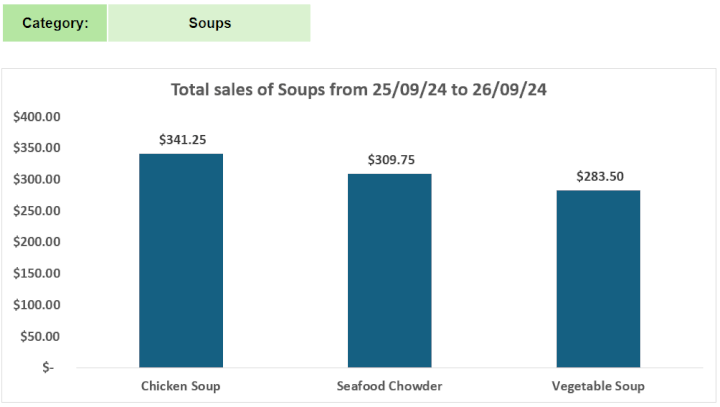Click the $341.25 data label
The image size is (720, 407).
(x=181, y=140)
